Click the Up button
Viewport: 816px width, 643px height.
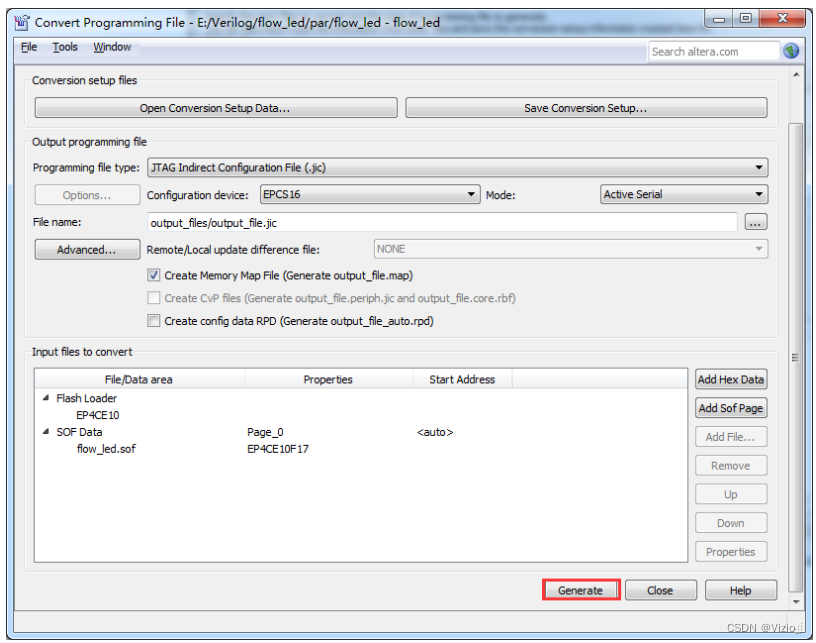[731, 494]
